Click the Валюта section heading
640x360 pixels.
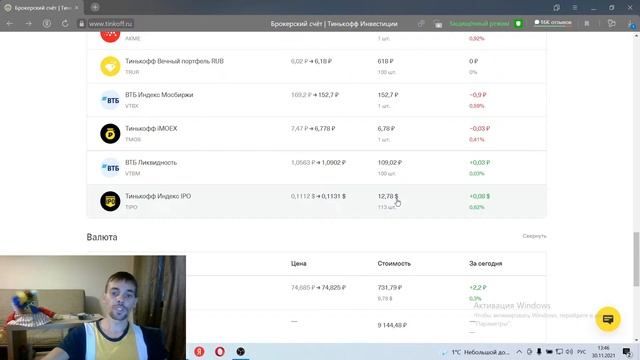click(102, 237)
